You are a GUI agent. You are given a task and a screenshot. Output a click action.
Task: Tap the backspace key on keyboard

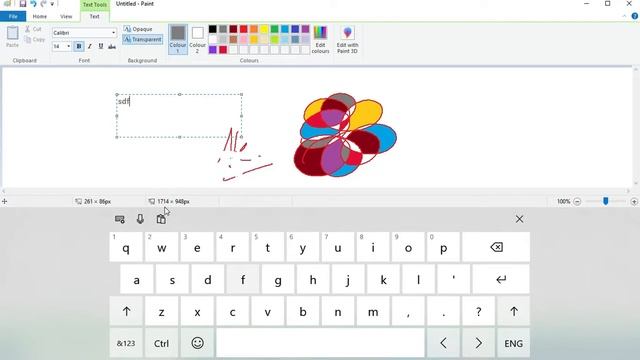tap(496, 247)
